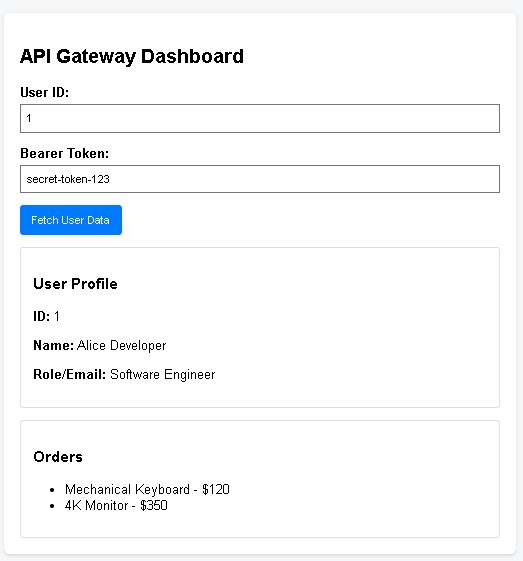Click the name Alice Developer
Viewport: 523px width, 561px height.
point(121,346)
